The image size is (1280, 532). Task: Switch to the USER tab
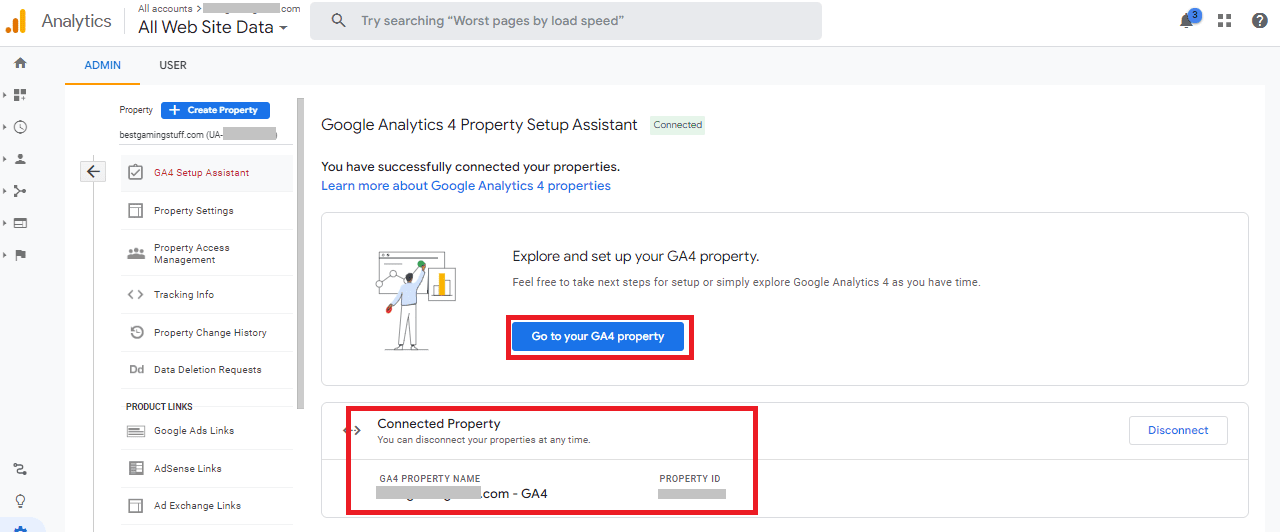point(173,65)
